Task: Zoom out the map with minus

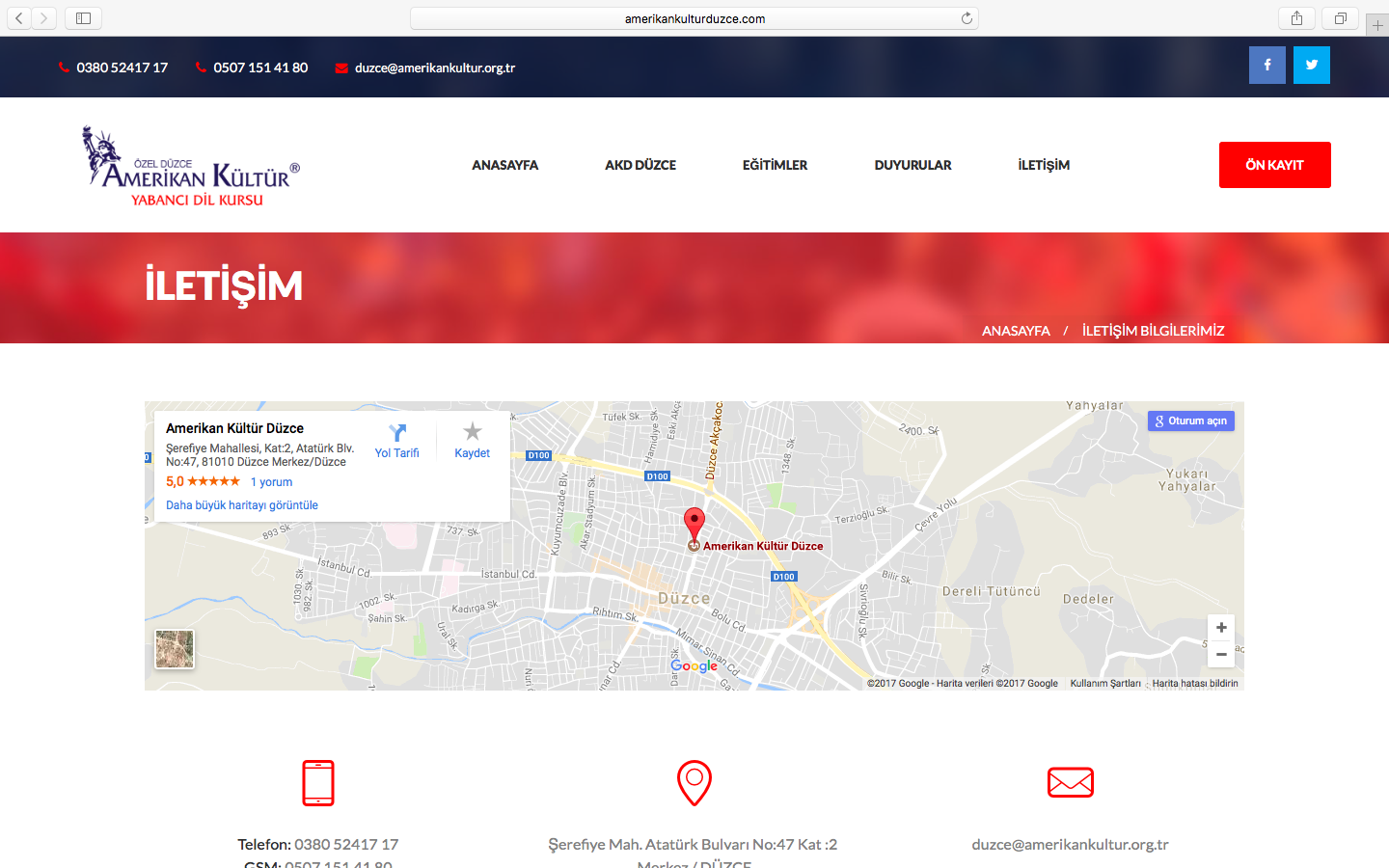Action: click(x=1221, y=654)
